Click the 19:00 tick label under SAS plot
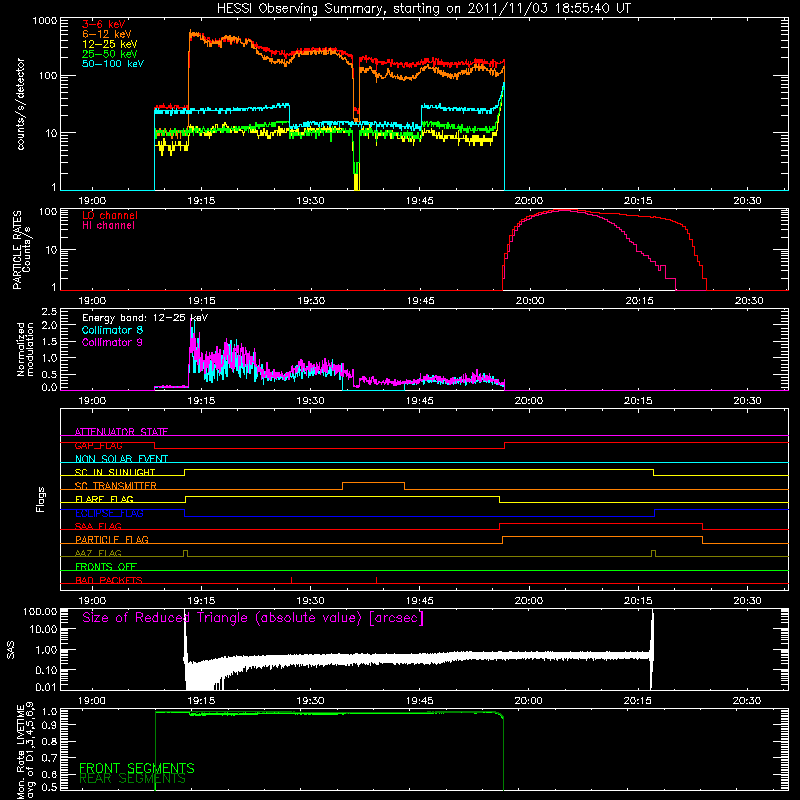This screenshot has height=800, width=800. coord(92,701)
